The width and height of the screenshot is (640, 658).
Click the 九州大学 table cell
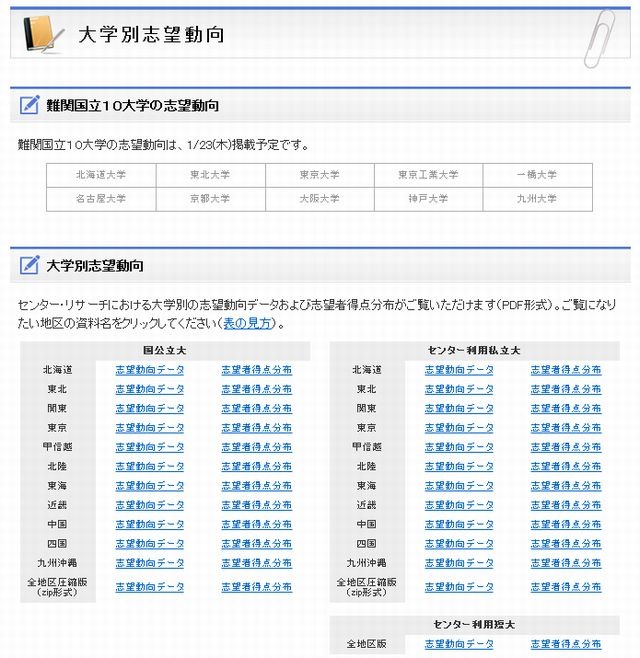(537, 199)
